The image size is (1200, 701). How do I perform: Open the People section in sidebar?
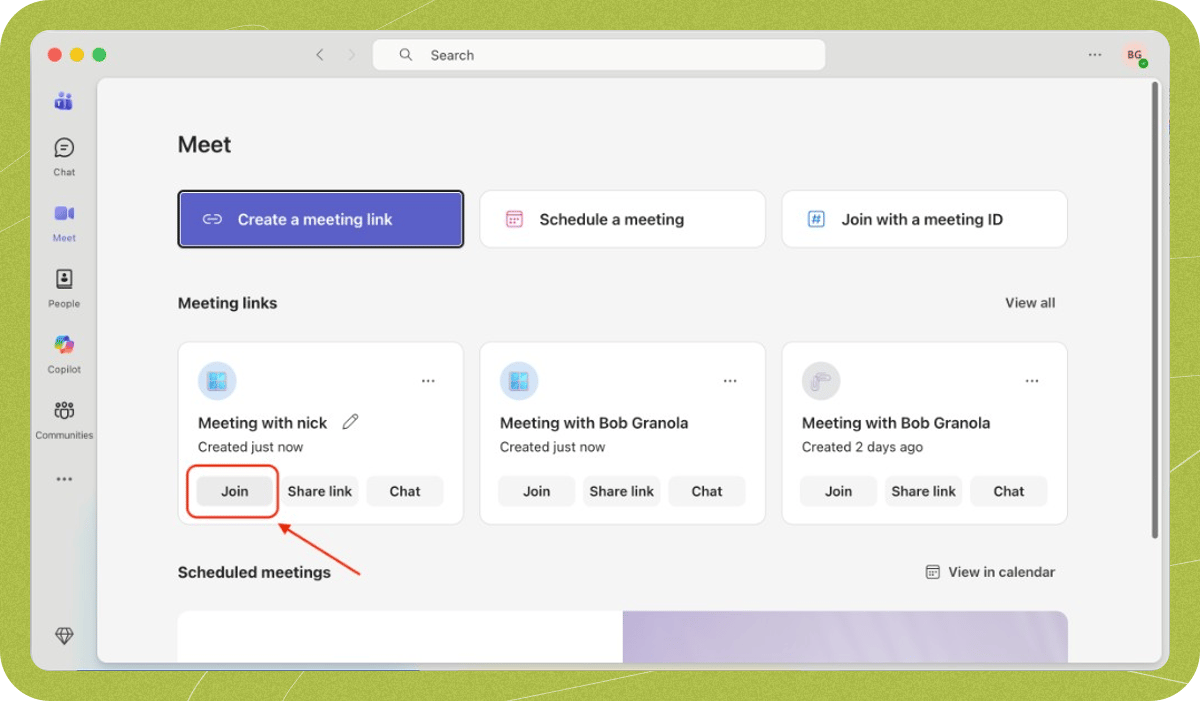(64, 289)
